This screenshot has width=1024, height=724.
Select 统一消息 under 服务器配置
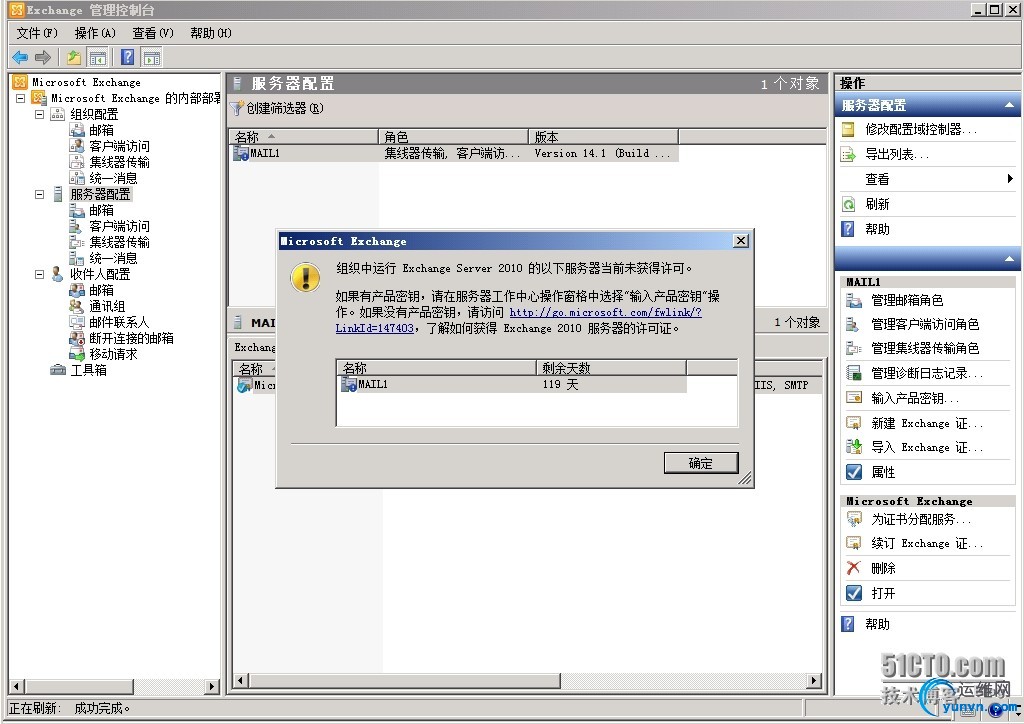[x=114, y=258]
